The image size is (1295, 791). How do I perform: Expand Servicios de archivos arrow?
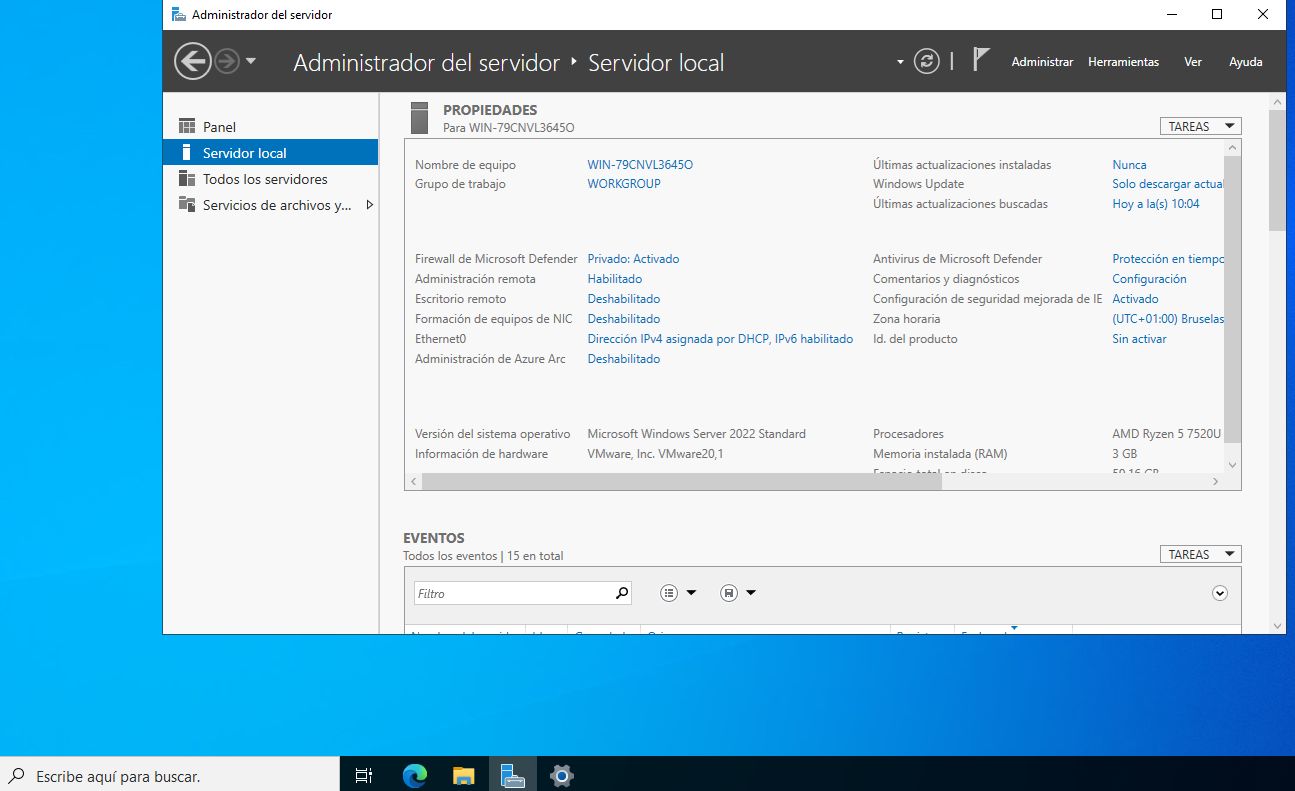[369, 205]
